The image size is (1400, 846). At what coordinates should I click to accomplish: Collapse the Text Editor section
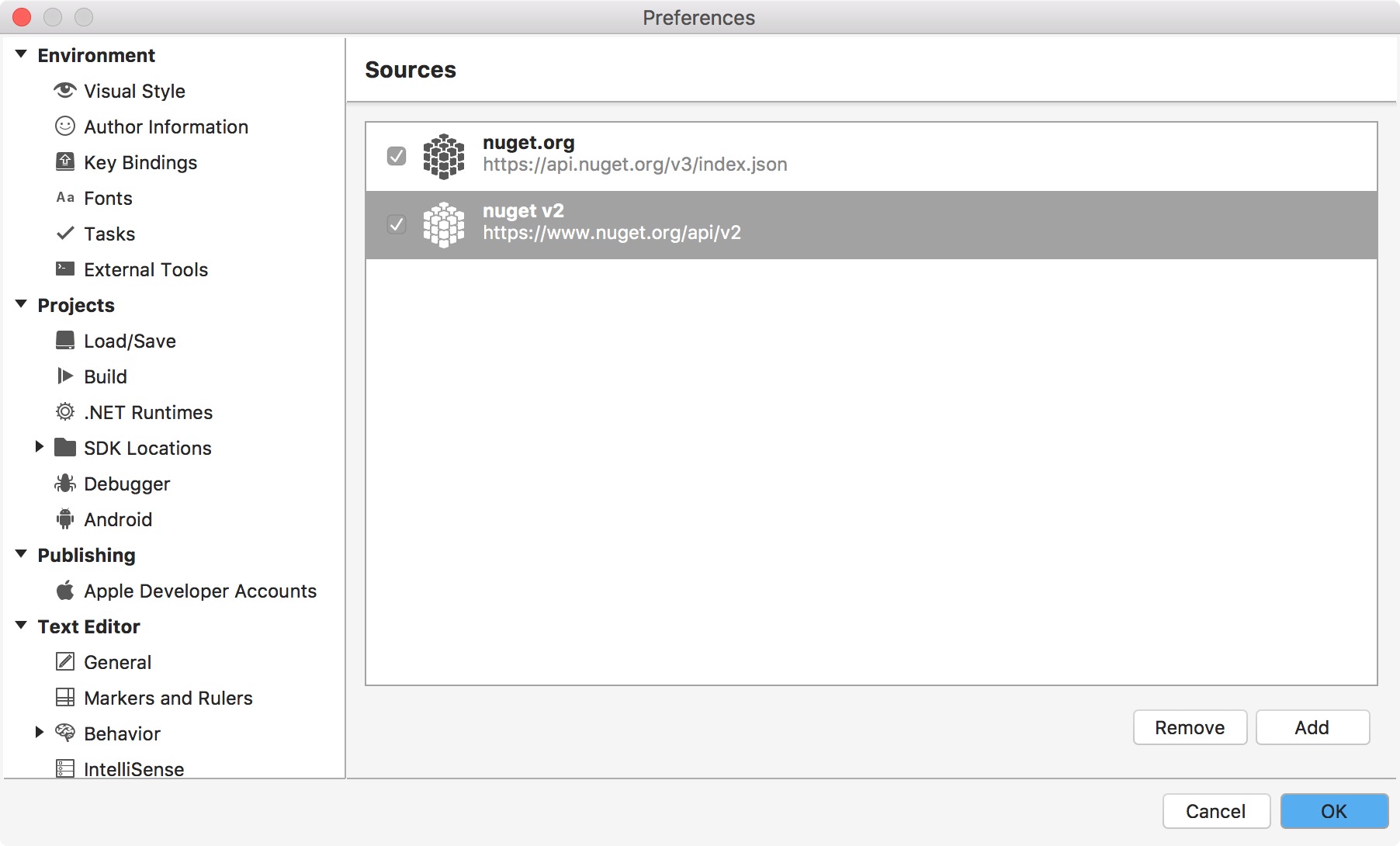[21, 626]
